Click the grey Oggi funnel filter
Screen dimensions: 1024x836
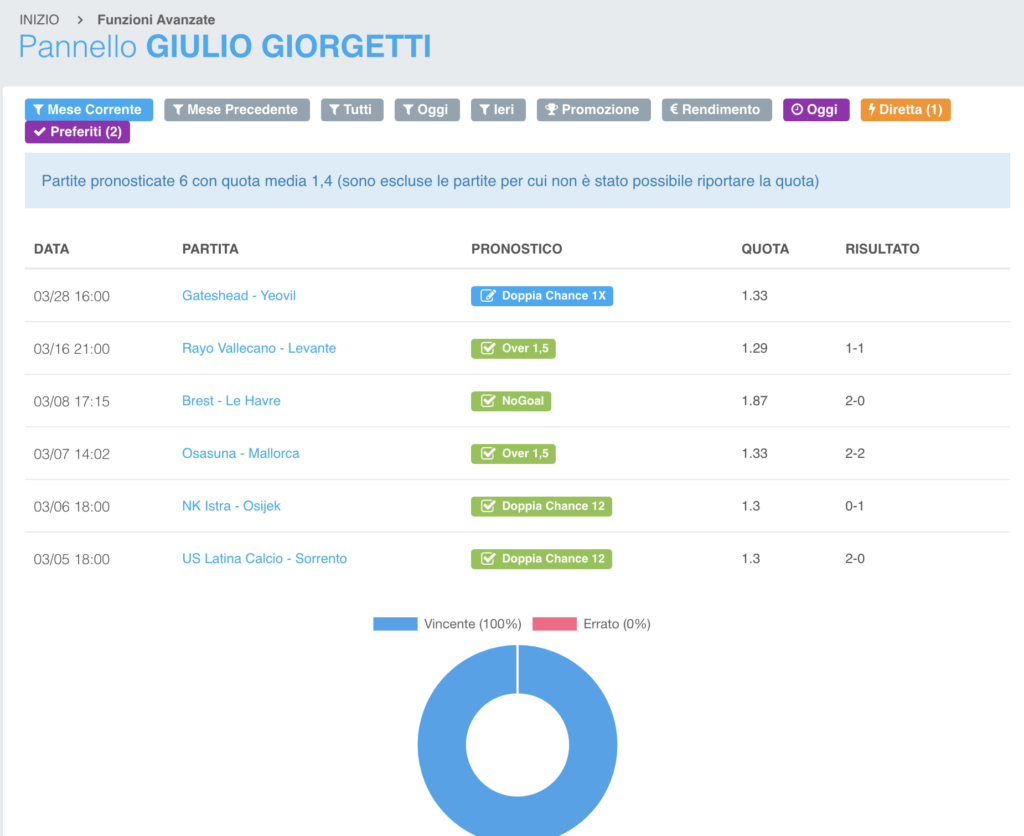pos(427,110)
